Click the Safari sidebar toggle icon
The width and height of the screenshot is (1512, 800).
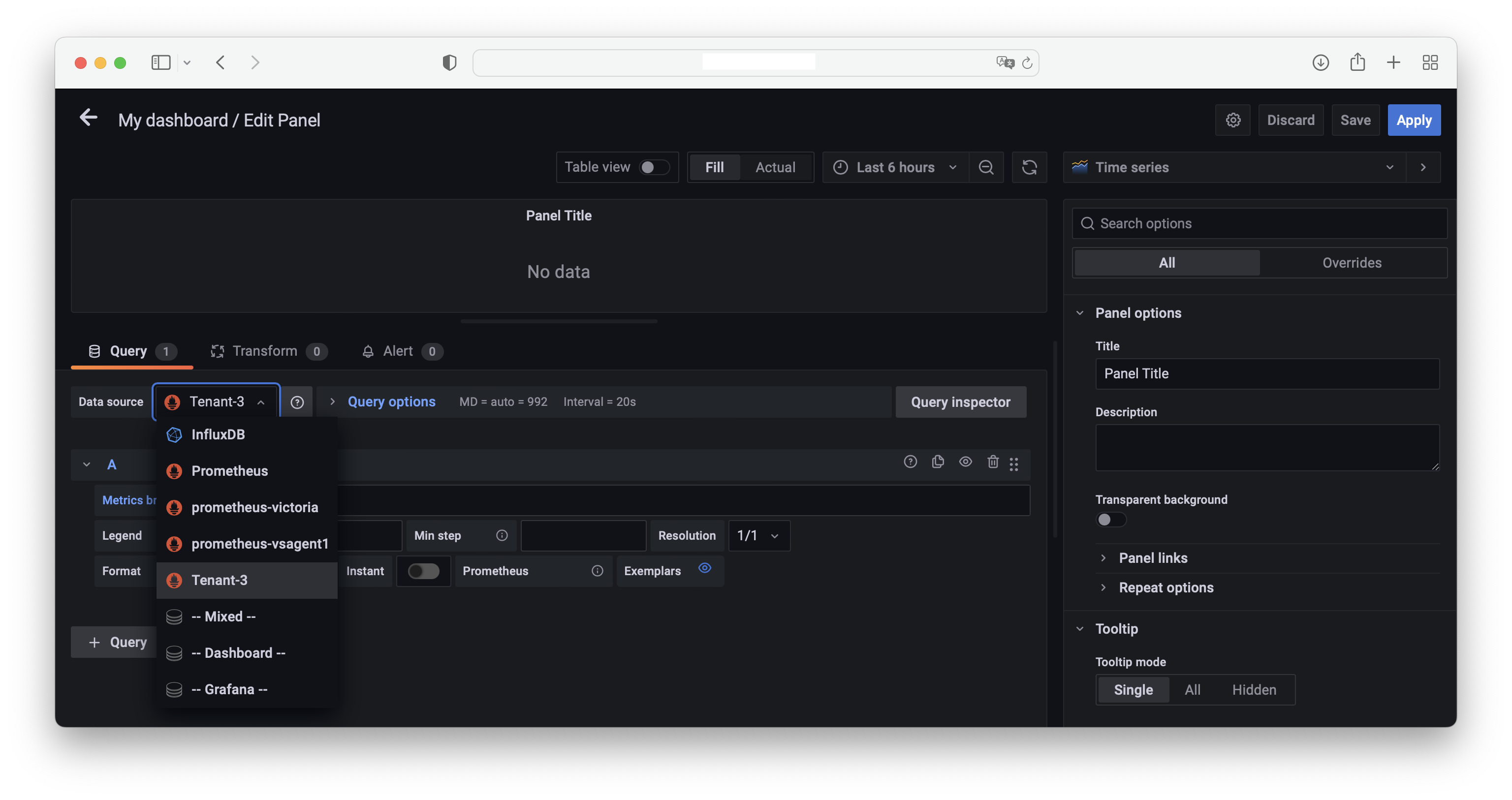tap(161, 62)
